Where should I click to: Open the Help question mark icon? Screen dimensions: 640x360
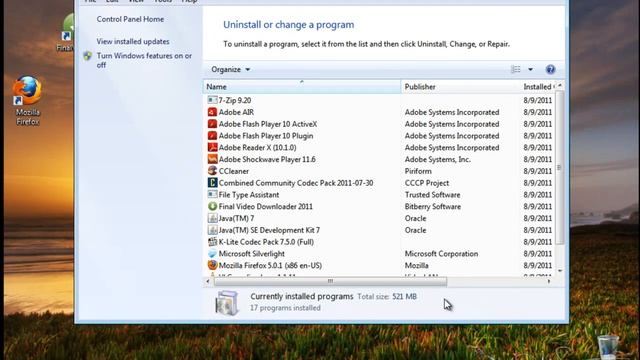pos(550,69)
